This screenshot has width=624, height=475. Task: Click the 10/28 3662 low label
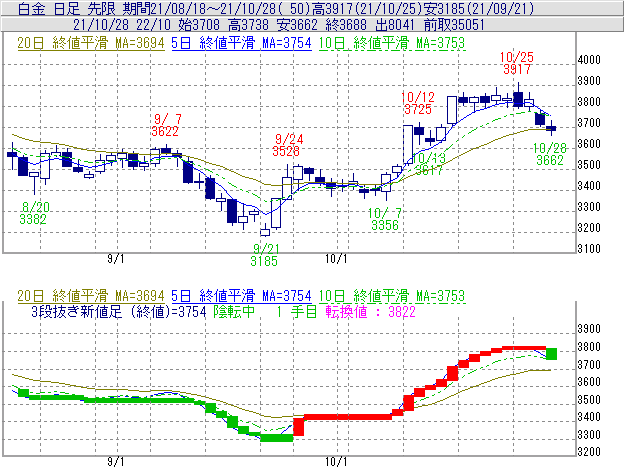tap(550, 154)
